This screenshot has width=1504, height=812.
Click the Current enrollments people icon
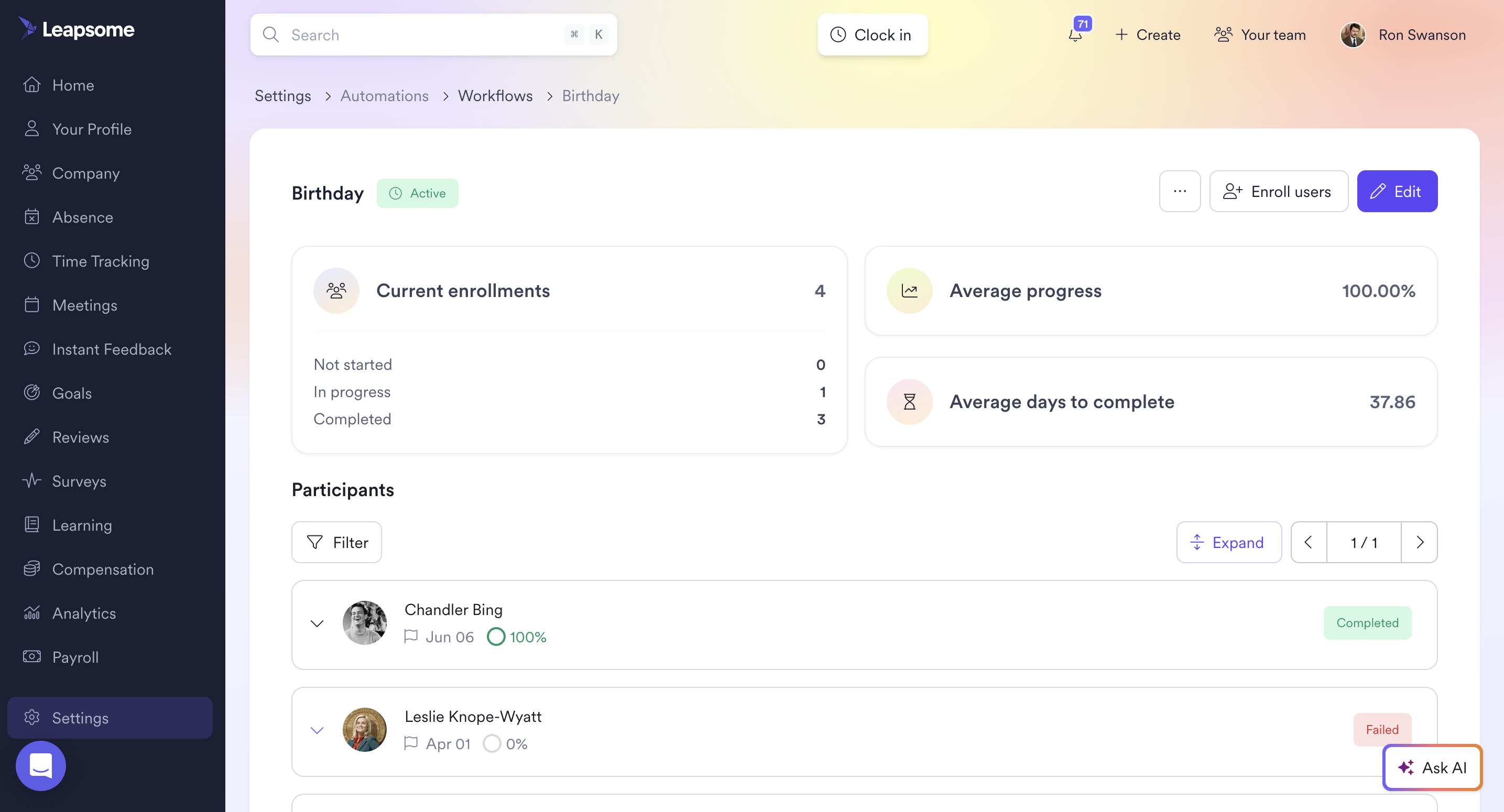click(x=336, y=291)
